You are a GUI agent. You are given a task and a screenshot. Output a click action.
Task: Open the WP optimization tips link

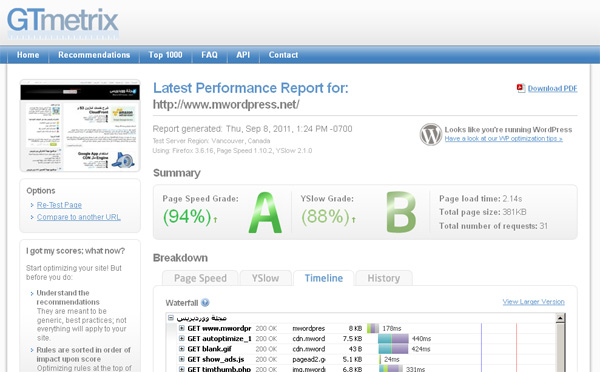[504, 139]
